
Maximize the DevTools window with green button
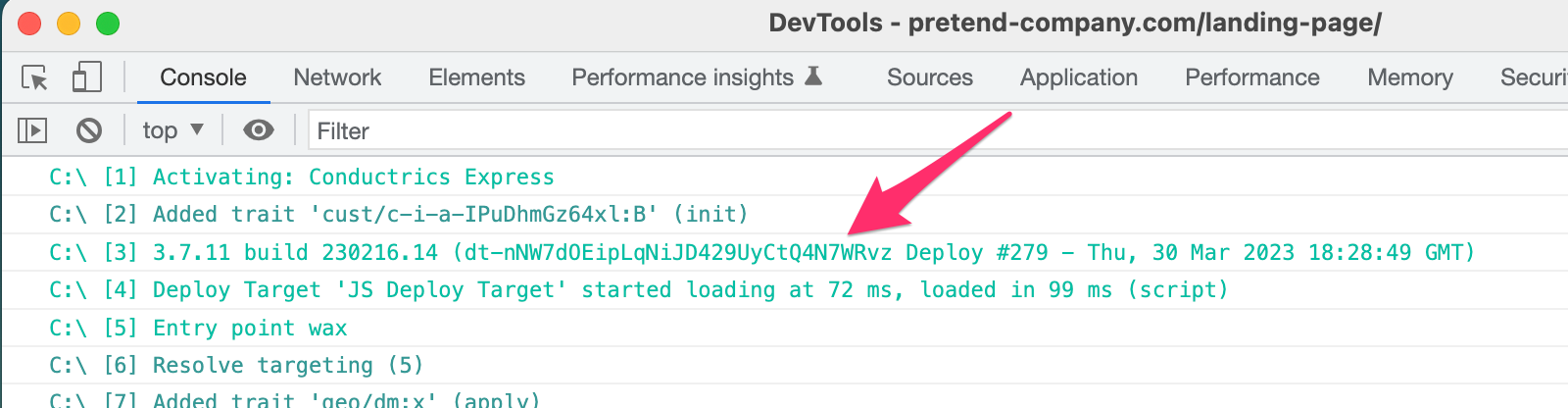[x=108, y=24]
